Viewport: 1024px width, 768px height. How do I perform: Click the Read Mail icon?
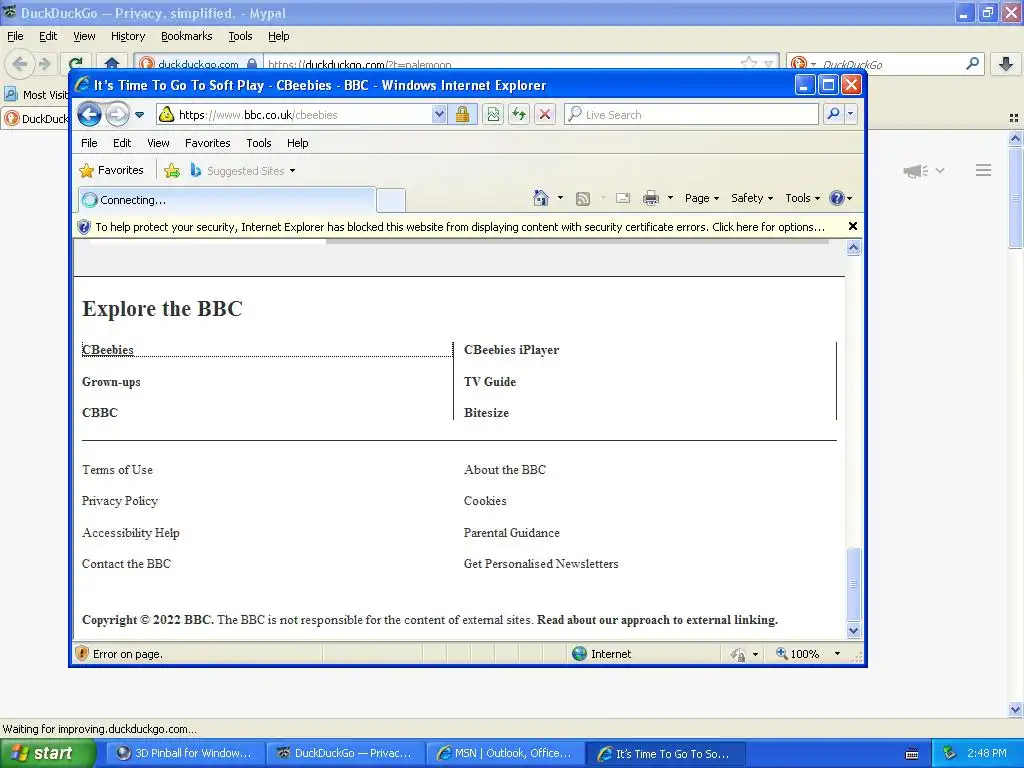(x=623, y=198)
